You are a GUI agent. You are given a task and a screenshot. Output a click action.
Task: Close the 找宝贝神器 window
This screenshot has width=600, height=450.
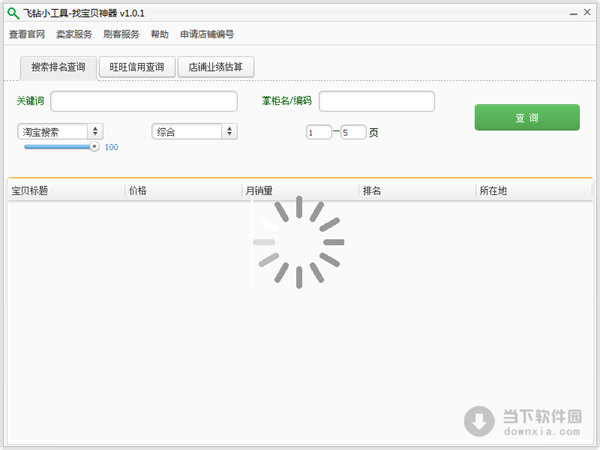point(587,13)
